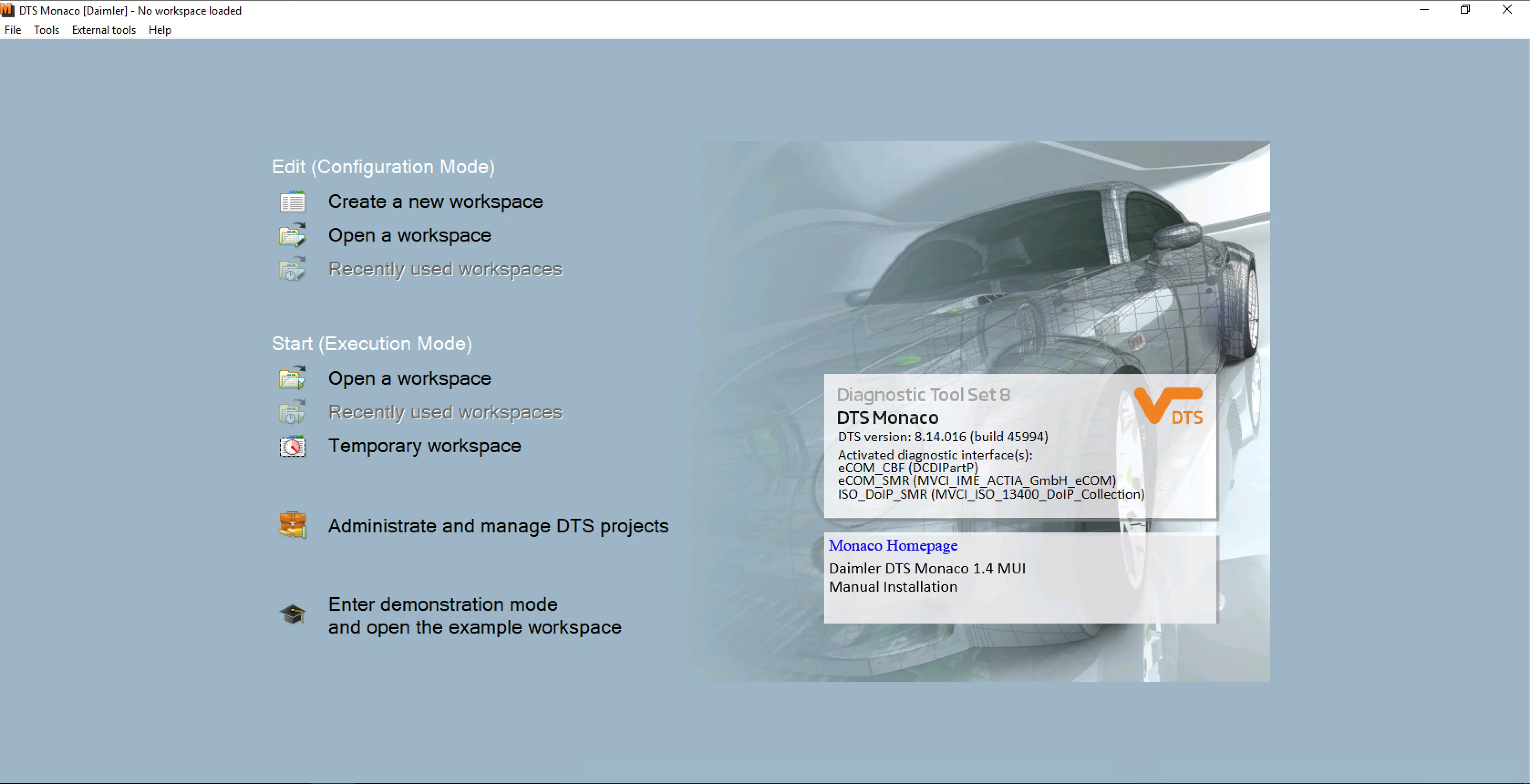
Task: Click the Open a workspace icon under Edit mode
Action: coord(292,236)
